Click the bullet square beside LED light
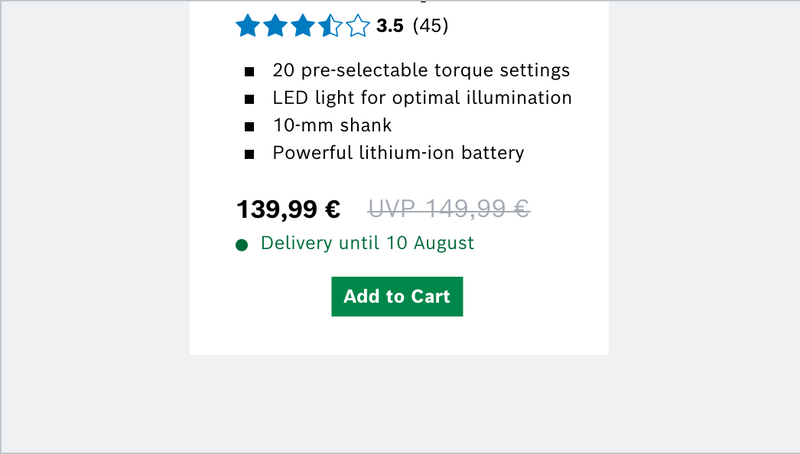This screenshot has height=454, width=800. [249, 99]
